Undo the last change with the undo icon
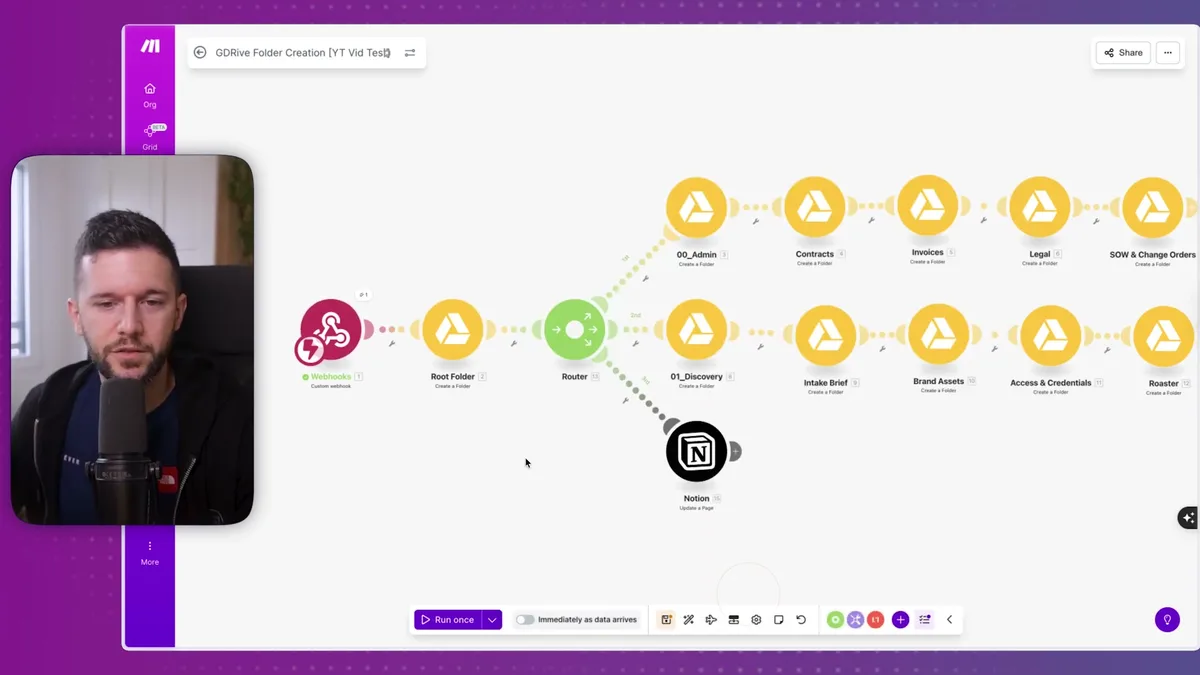1200x675 pixels. coord(801,619)
